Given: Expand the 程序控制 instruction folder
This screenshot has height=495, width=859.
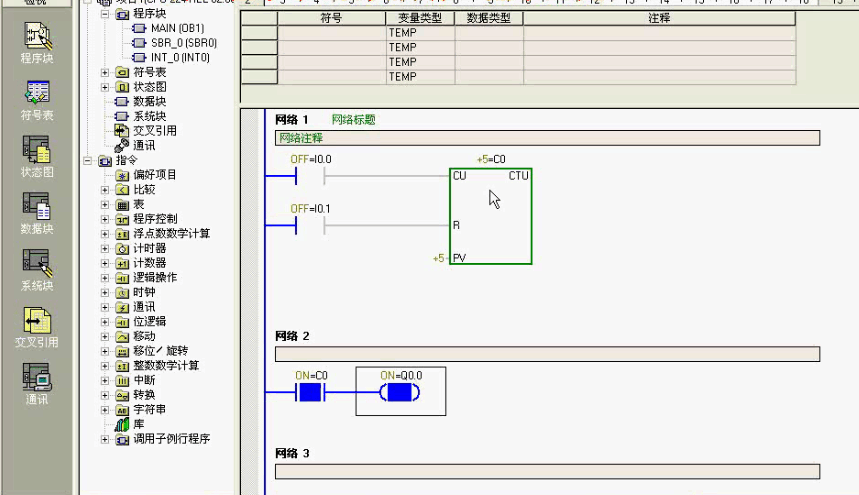Looking at the screenshot, I should [x=105, y=219].
